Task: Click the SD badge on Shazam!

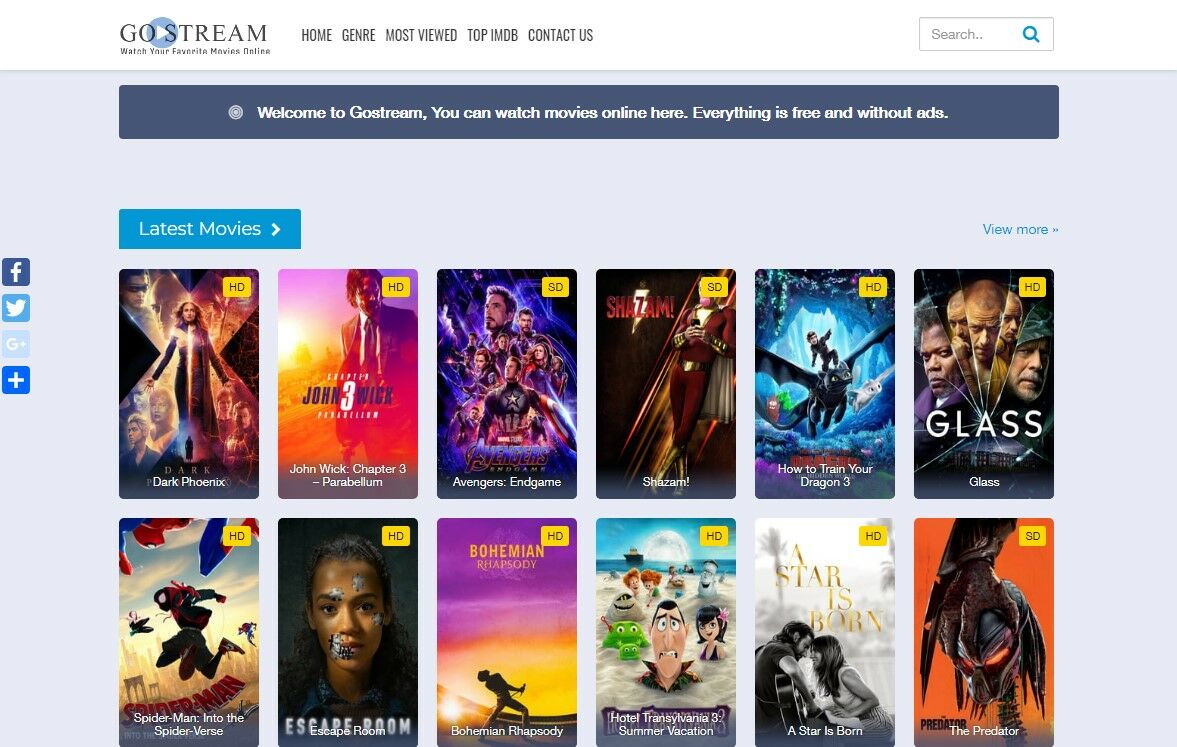Action: click(714, 287)
